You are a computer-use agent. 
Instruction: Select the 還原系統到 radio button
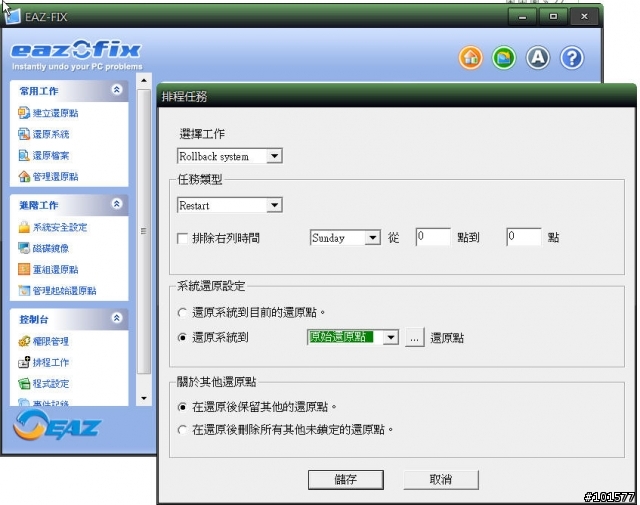[x=182, y=338]
